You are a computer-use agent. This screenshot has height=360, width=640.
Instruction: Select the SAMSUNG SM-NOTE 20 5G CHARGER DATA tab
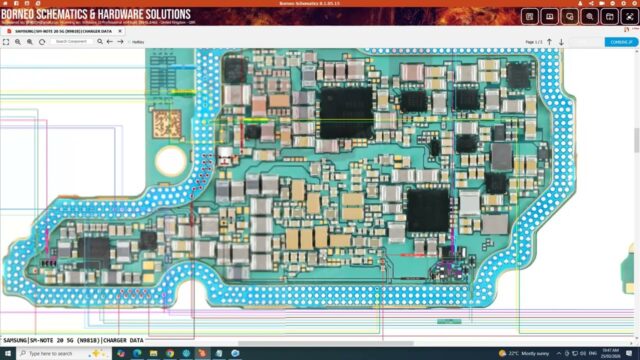tap(63, 31)
